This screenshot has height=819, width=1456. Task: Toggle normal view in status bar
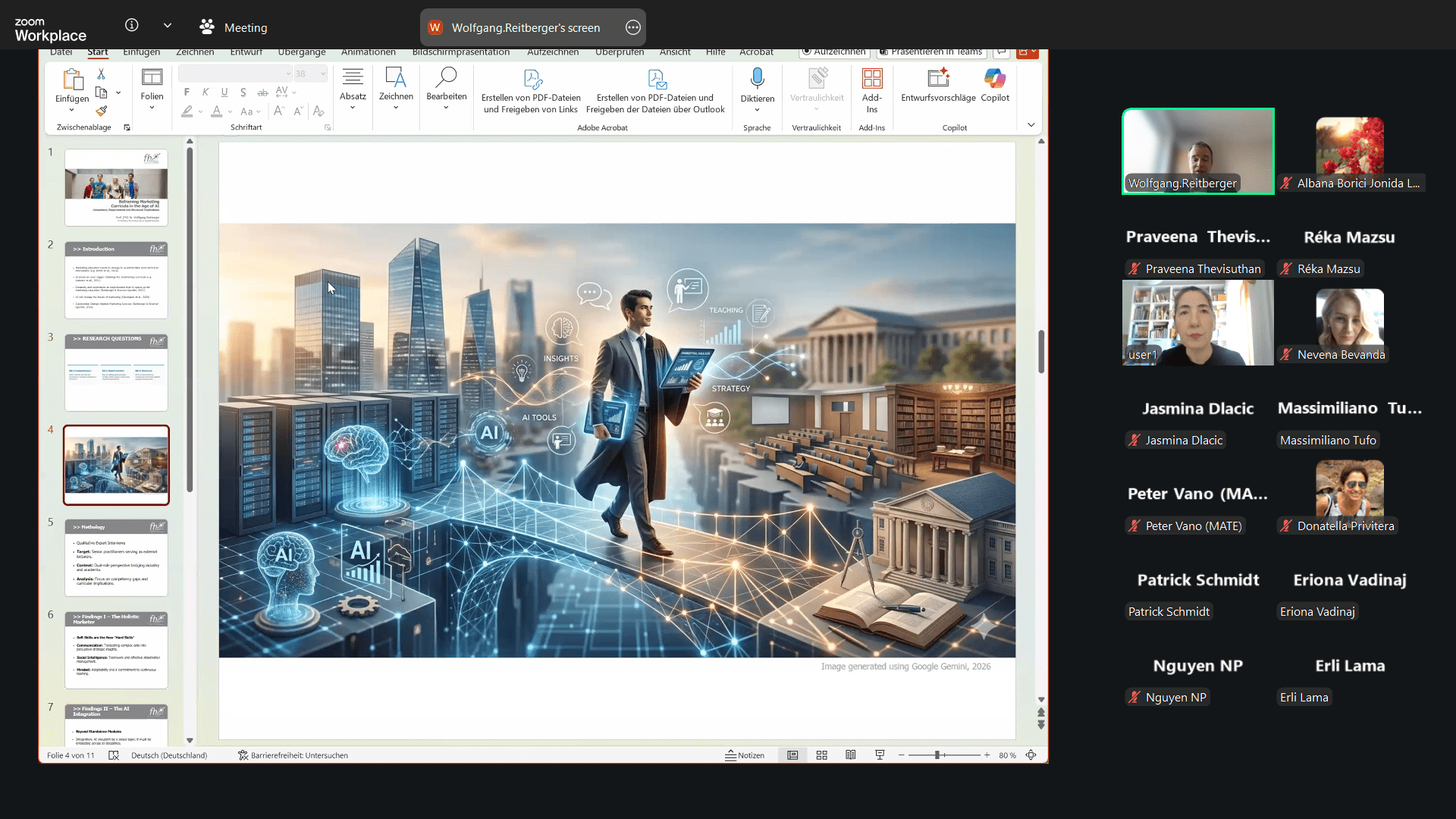pyautogui.click(x=792, y=755)
